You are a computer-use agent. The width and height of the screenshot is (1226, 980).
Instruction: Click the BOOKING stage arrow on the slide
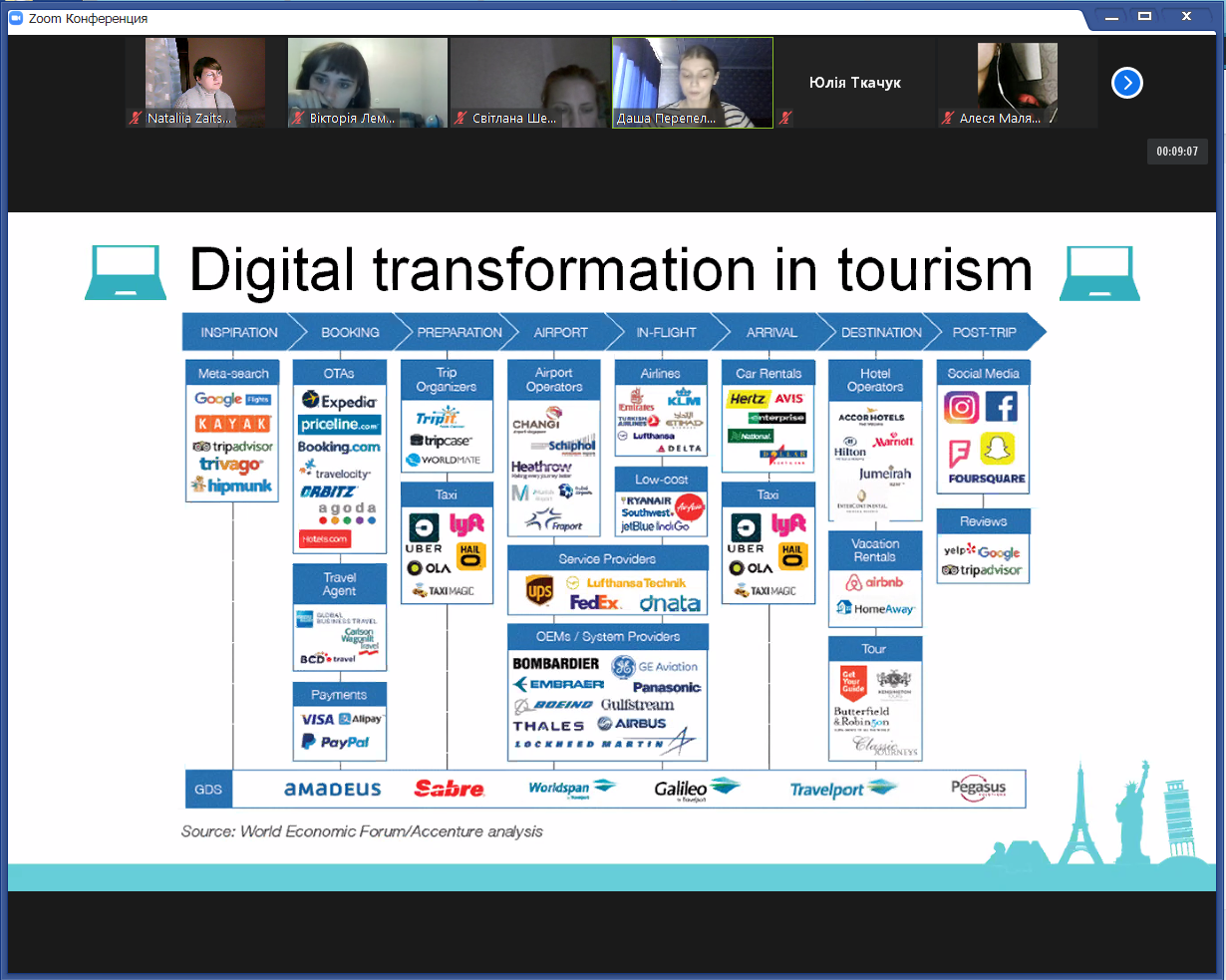click(x=350, y=332)
